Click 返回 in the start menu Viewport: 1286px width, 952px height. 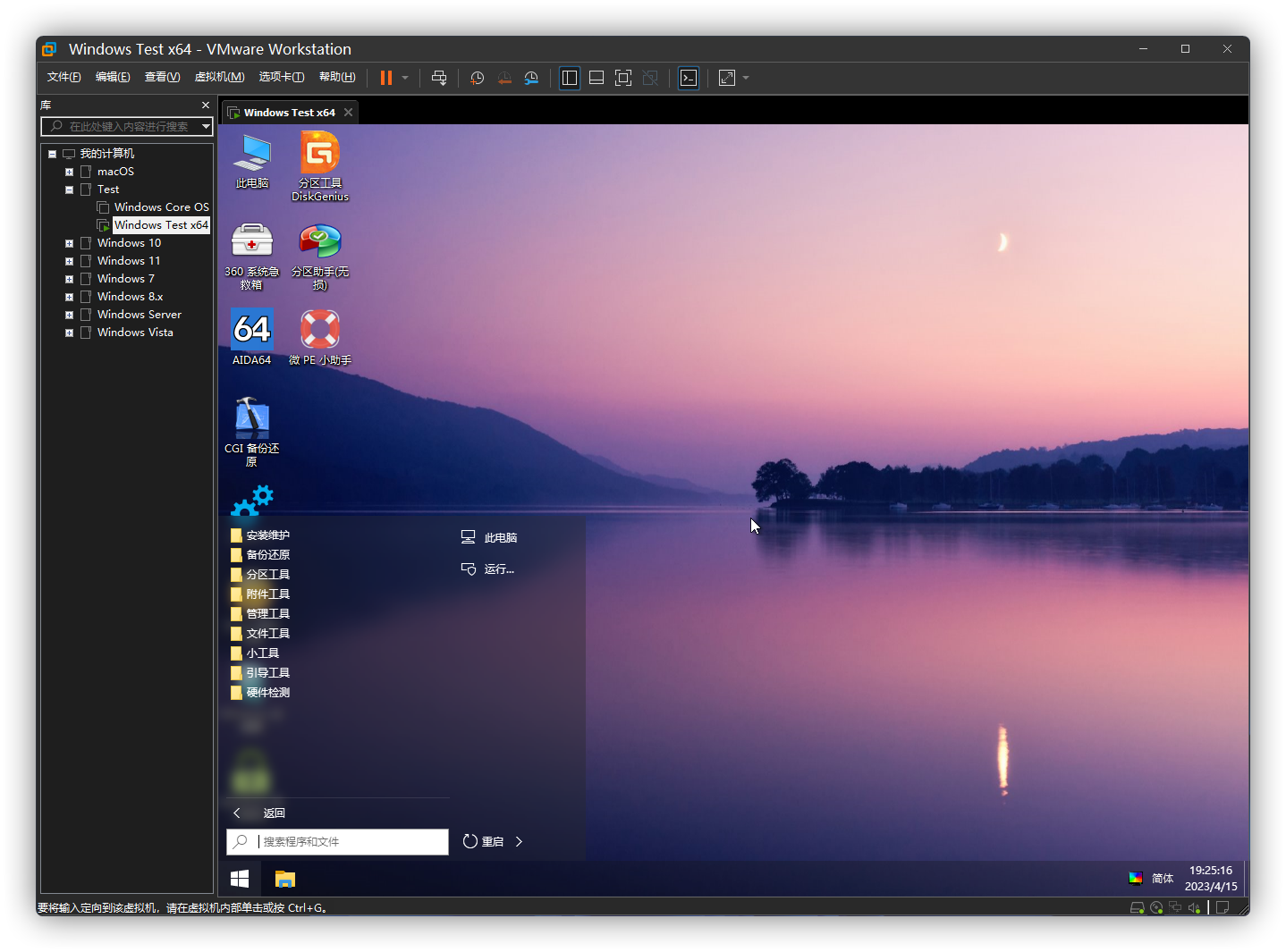point(273,813)
